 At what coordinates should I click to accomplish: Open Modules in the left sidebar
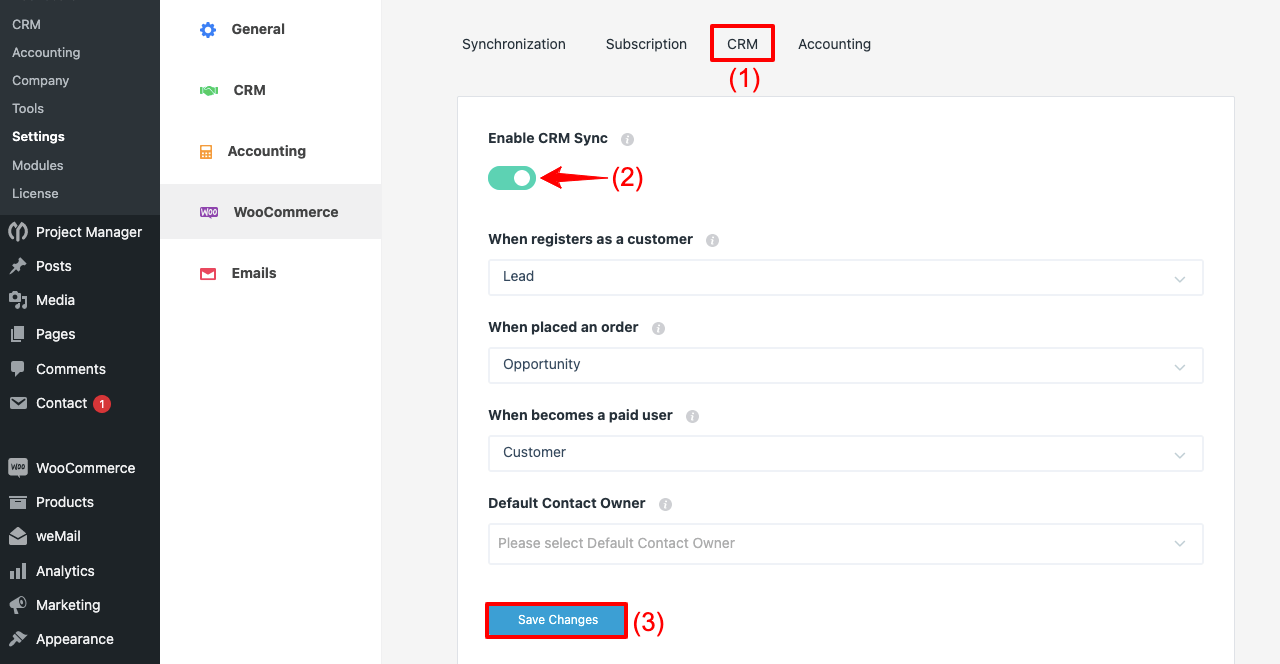38,165
